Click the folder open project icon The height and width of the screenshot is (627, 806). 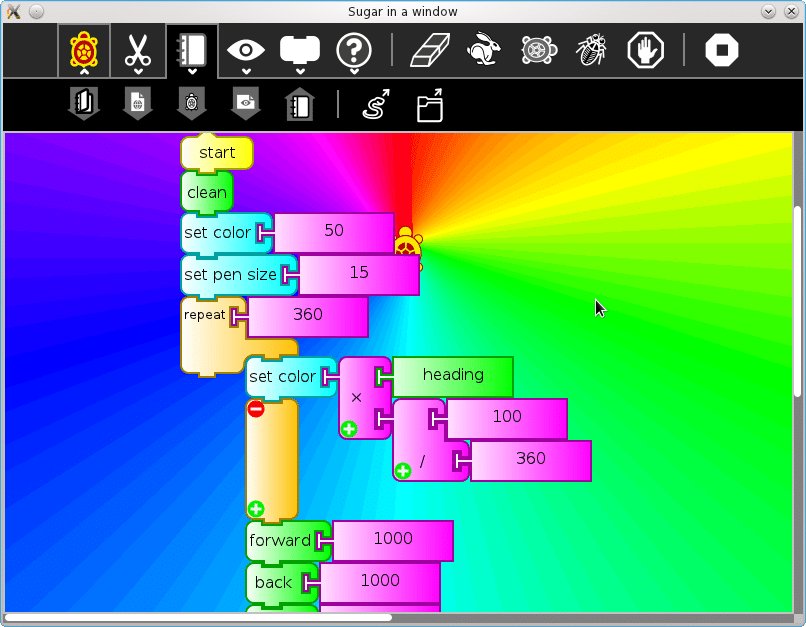430,105
